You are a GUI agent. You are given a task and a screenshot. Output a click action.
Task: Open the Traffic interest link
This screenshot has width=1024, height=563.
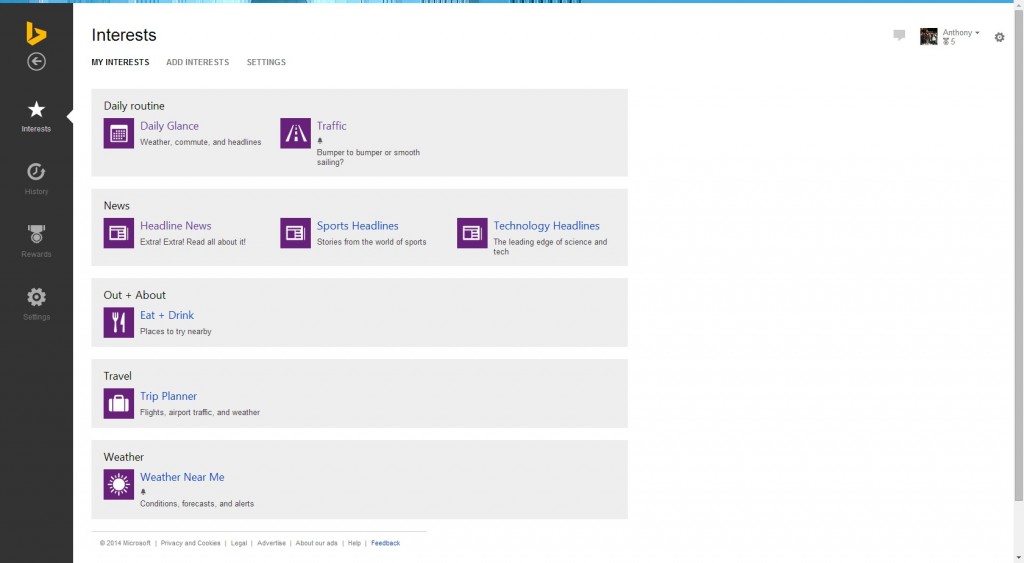pyautogui.click(x=332, y=126)
